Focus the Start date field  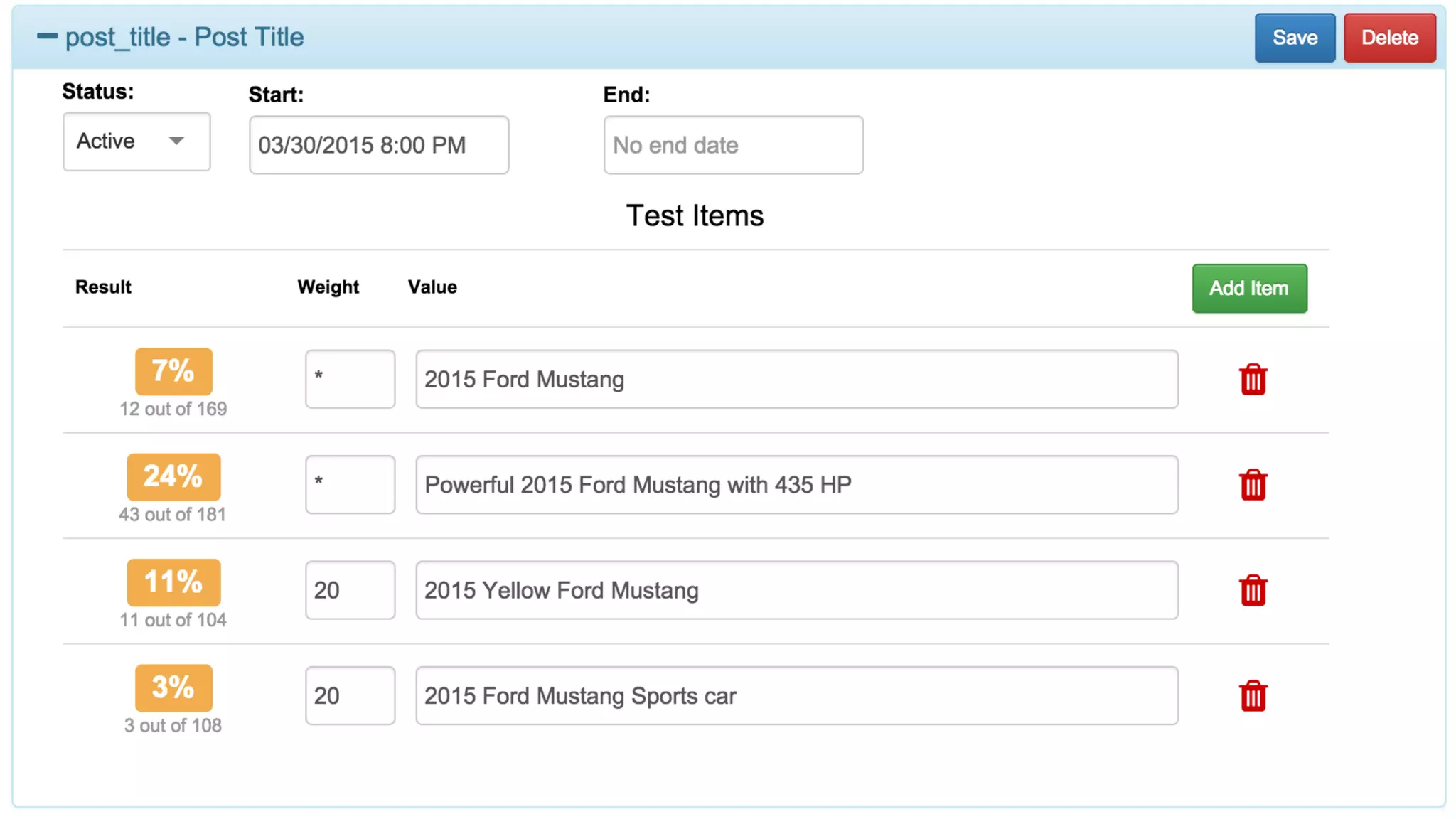point(378,145)
